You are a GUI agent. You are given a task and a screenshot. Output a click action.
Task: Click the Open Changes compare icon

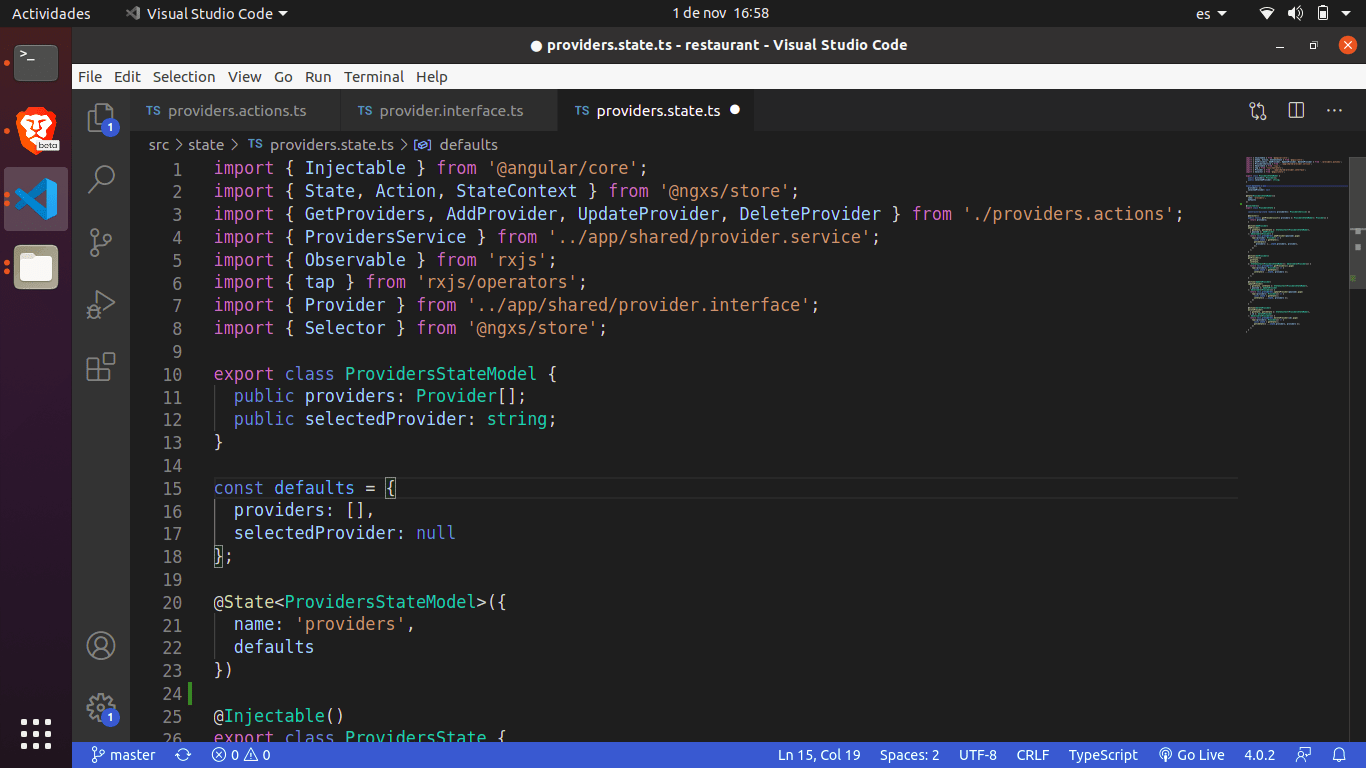click(1258, 111)
